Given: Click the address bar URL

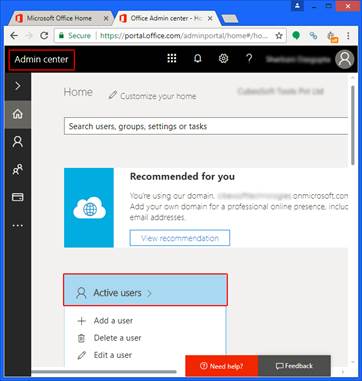Looking at the screenshot, I should 183,36.
